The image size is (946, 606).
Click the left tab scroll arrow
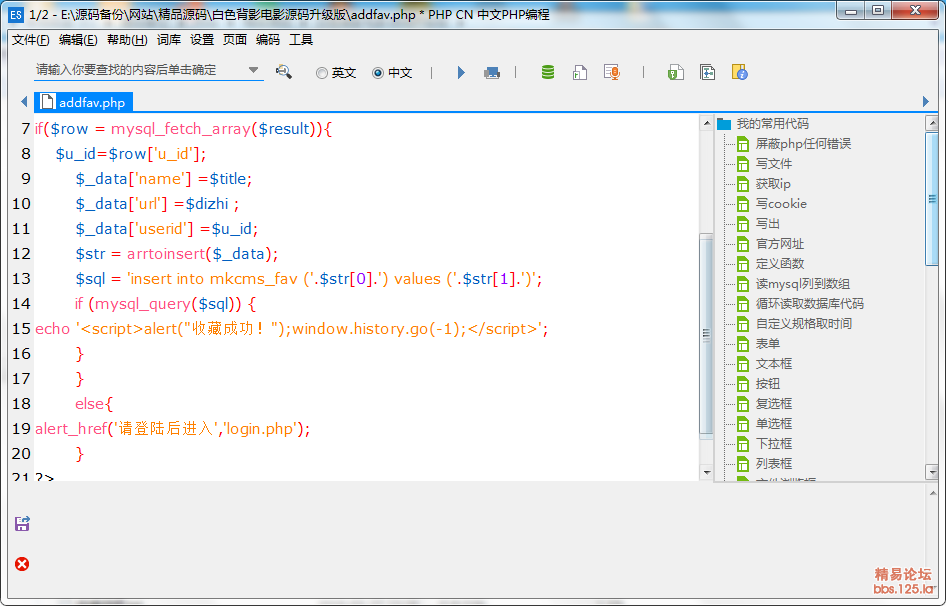[24, 101]
